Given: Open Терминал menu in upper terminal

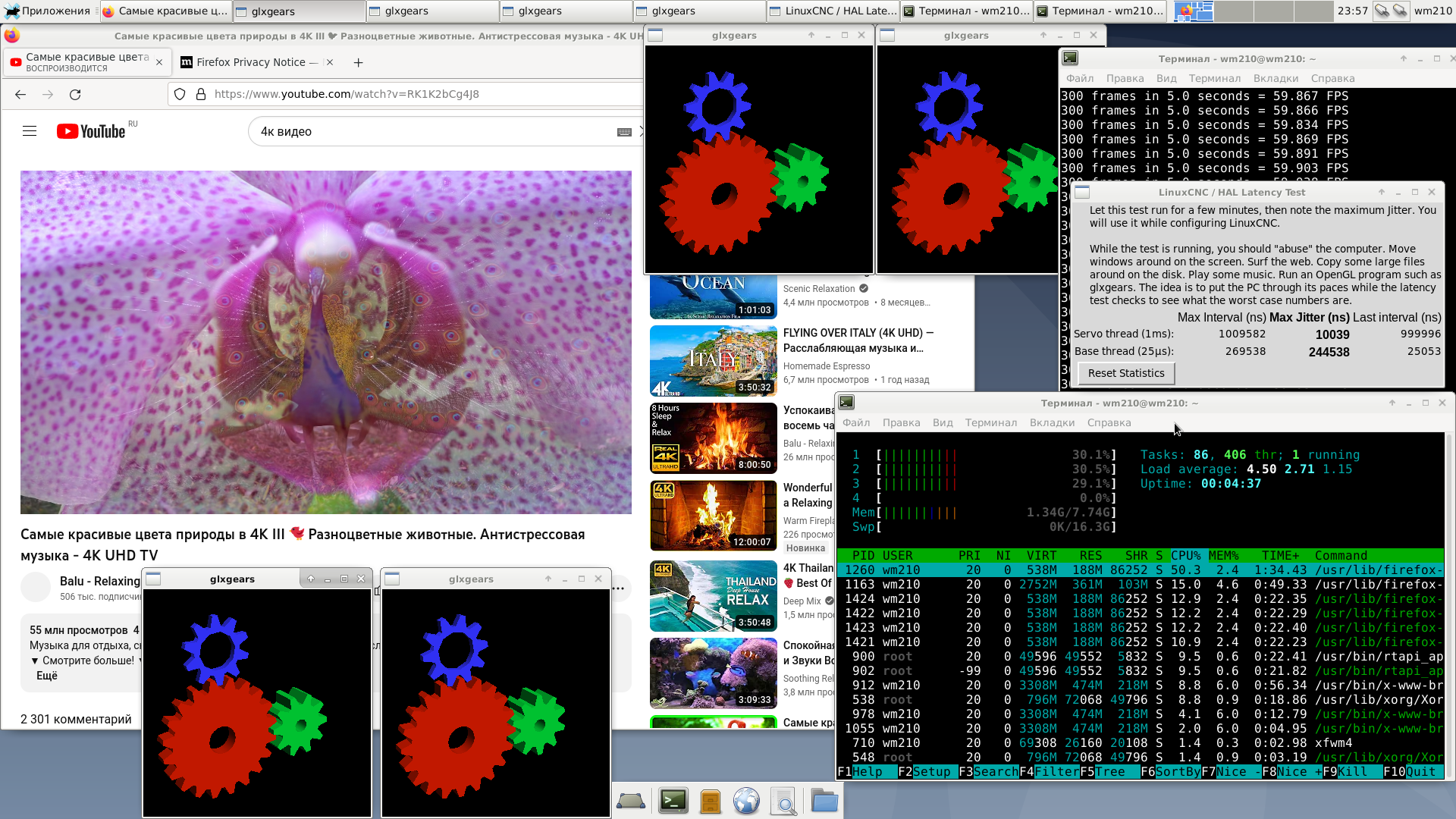Looking at the screenshot, I should (x=1214, y=79).
